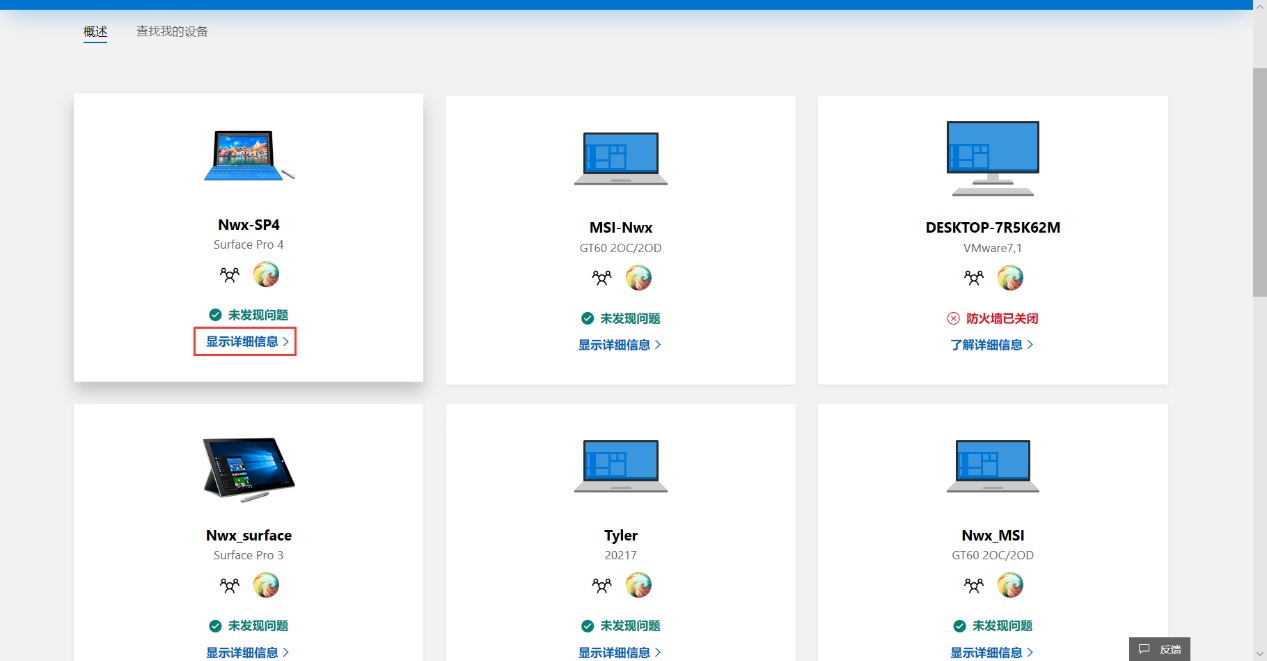Click the vertical page scrollbar thumb

pos(1259,180)
